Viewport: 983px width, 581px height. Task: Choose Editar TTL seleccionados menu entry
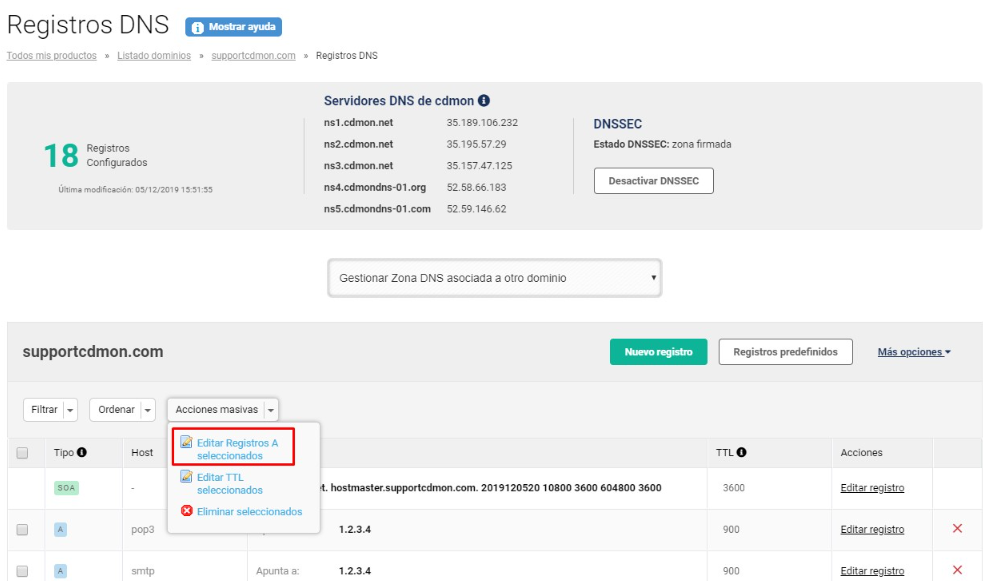(229, 484)
